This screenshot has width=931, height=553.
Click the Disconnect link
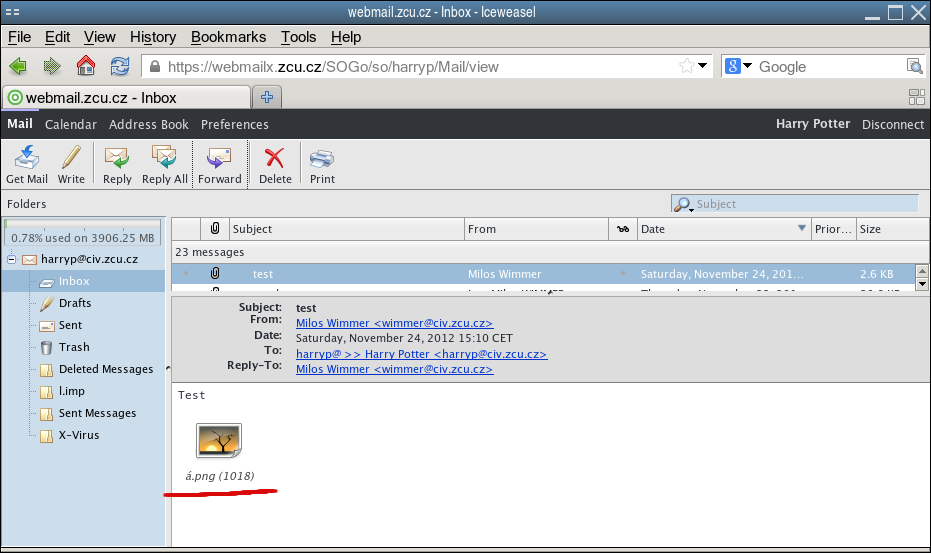tap(893, 125)
